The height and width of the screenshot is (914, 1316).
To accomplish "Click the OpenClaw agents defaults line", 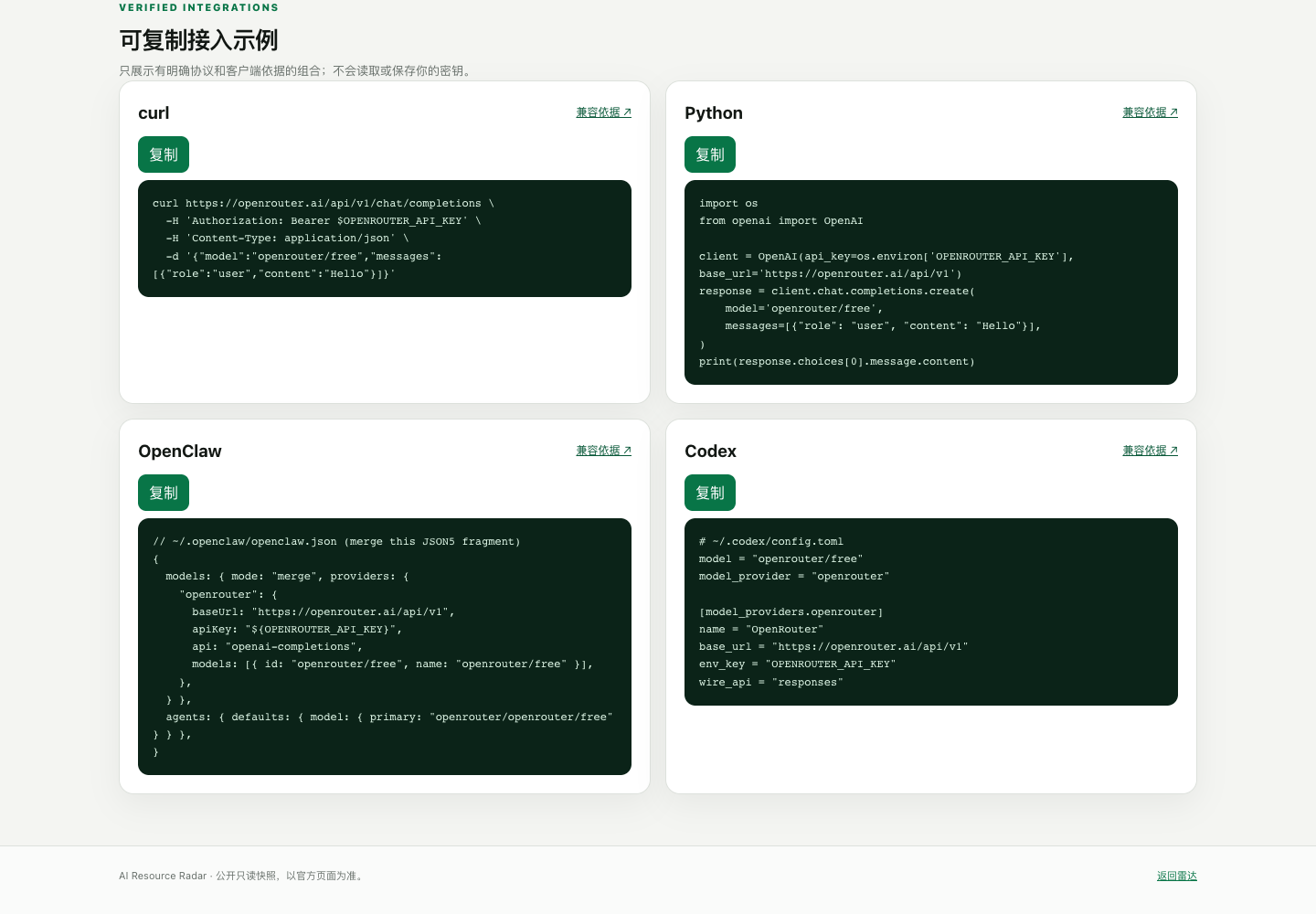I will point(389,717).
